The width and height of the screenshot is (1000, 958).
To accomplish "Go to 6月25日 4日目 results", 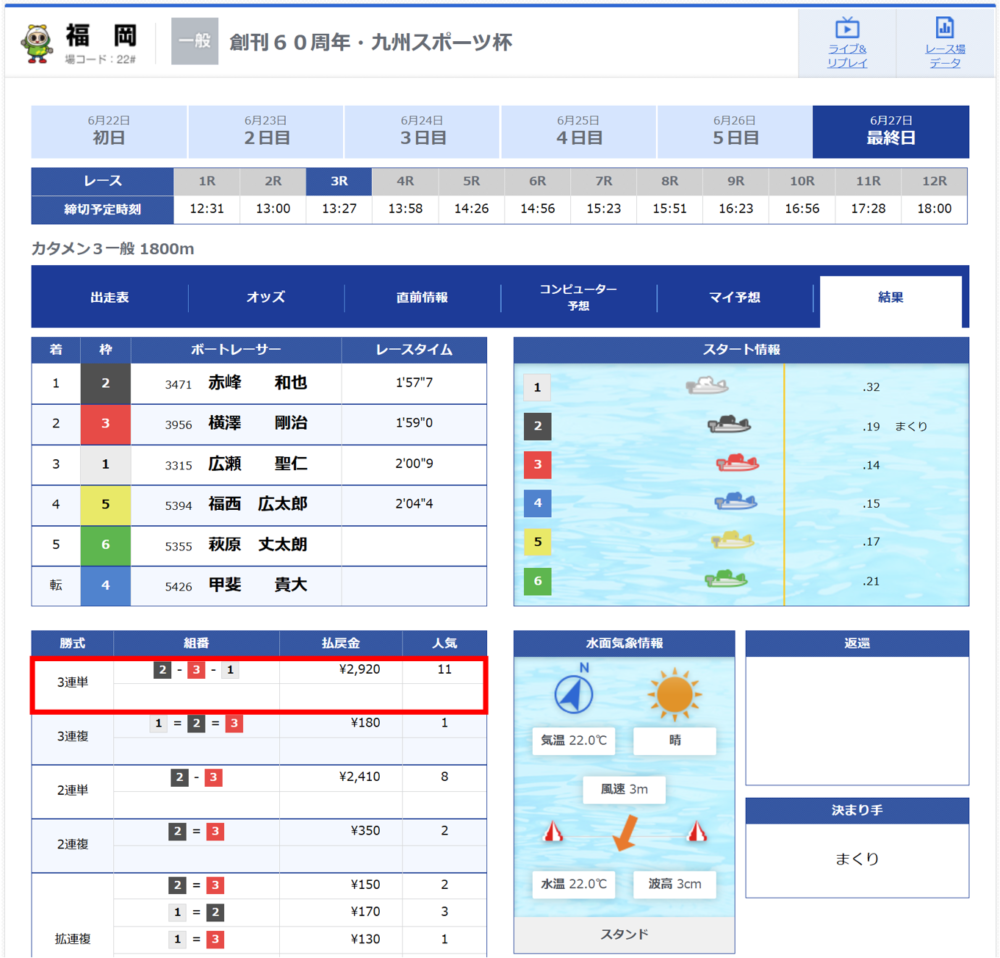I will [578, 131].
